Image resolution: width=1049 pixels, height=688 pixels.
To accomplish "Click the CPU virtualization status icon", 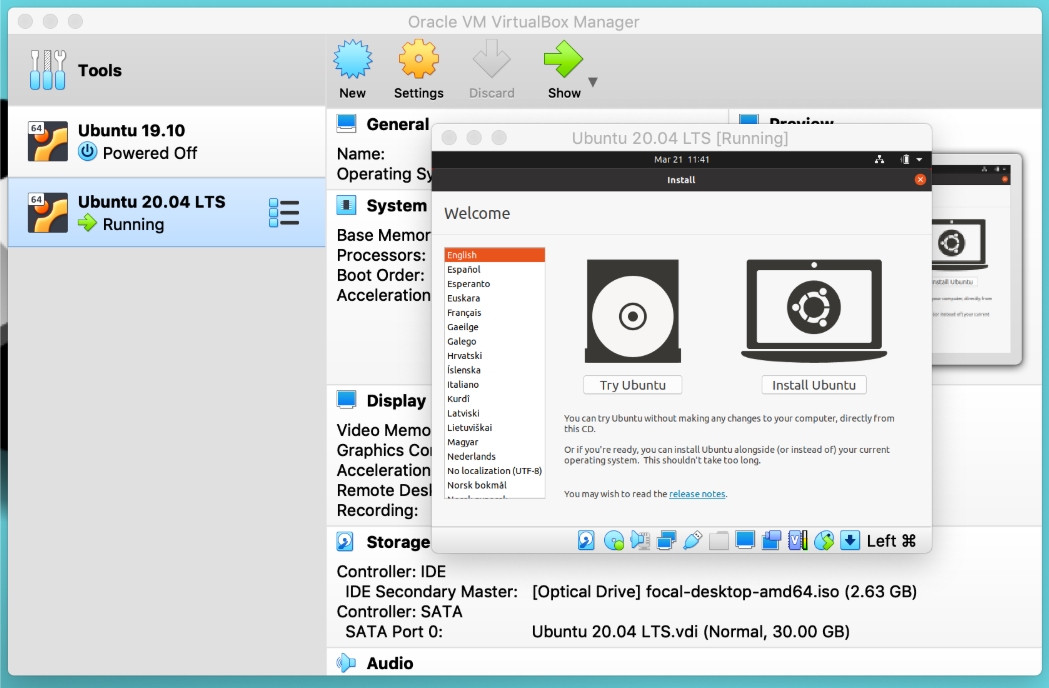I will tap(797, 540).
